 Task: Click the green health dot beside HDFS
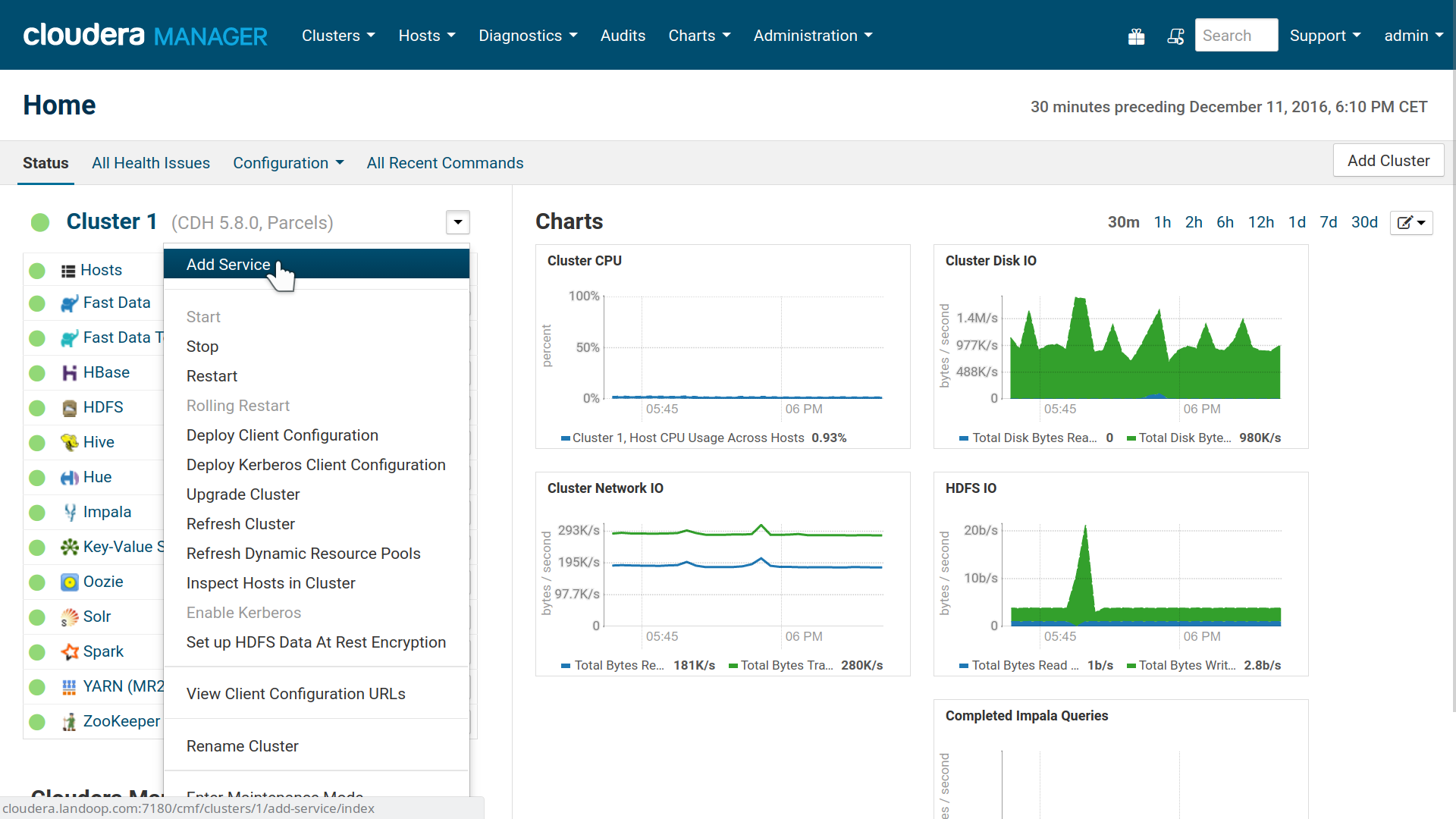click(x=37, y=408)
